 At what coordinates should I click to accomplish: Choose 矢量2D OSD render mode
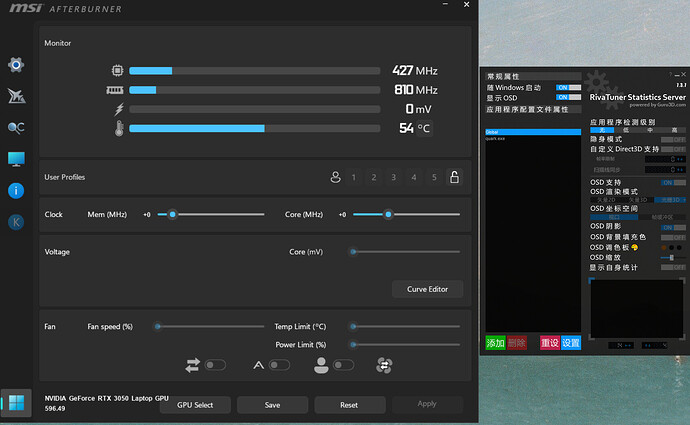[x=606, y=200]
